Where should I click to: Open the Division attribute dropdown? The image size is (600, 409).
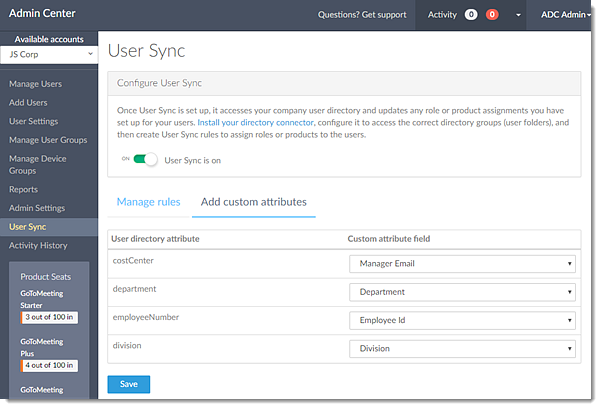[462, 349]
